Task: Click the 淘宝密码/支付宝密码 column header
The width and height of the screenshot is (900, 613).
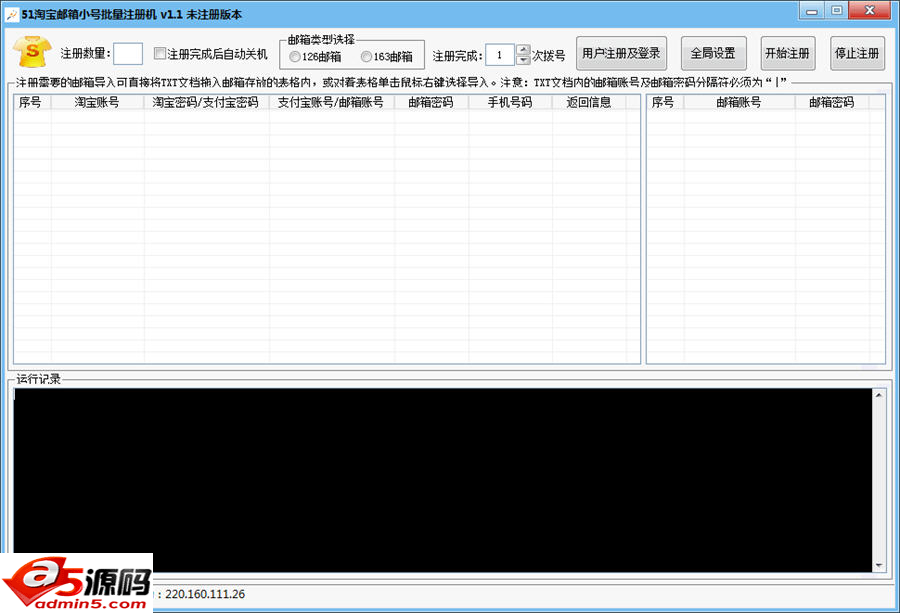Action: coord(206,102)
